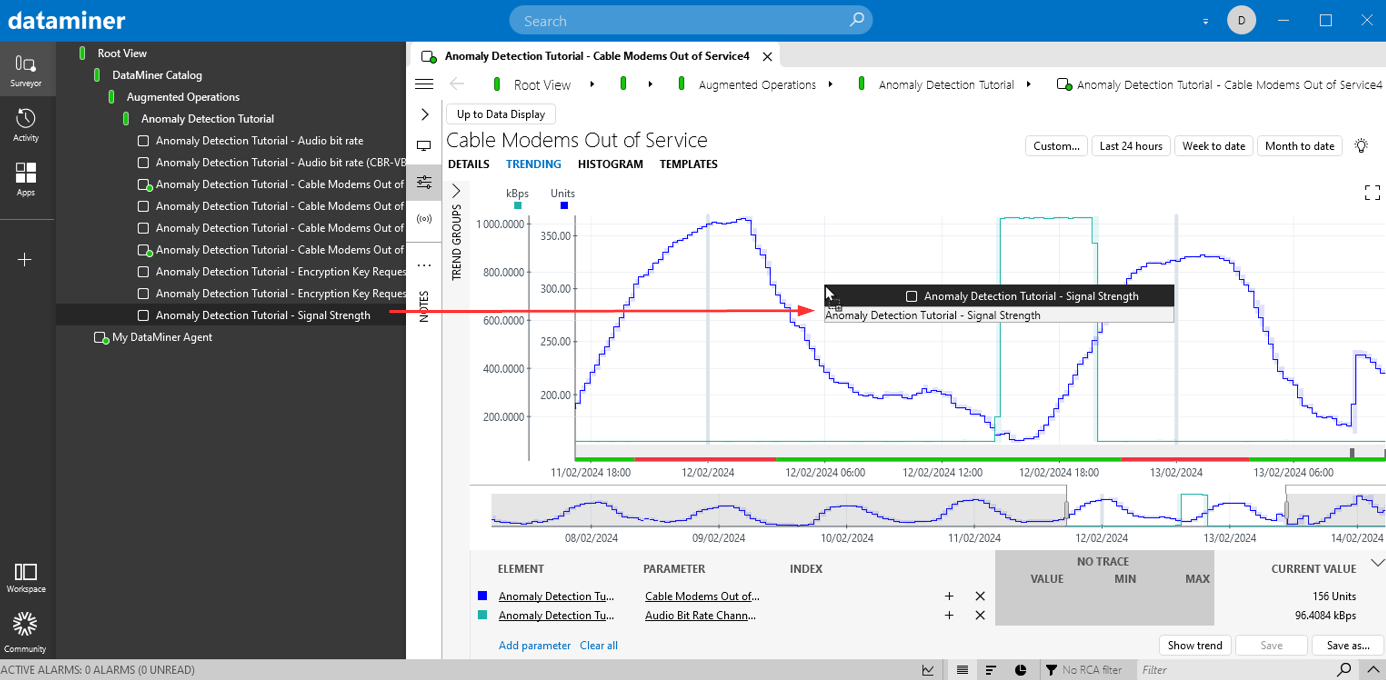Open the breadcrumb arrow after Anomaly Detection Tutorial
The image size is (1386, 680).
click(x=1028, y=85)
